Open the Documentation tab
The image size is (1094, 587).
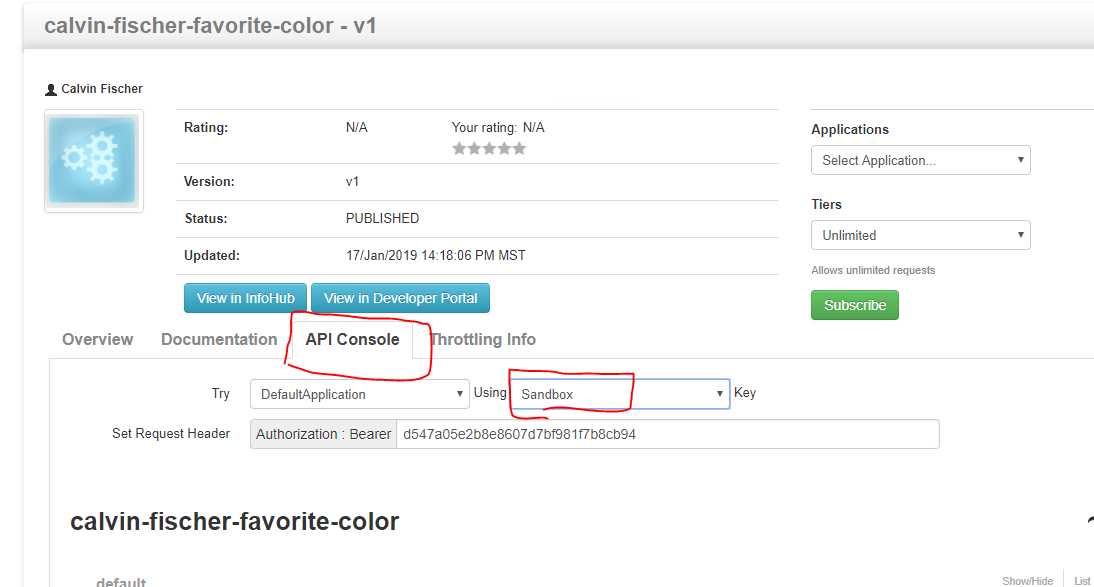tap(219, 339)
